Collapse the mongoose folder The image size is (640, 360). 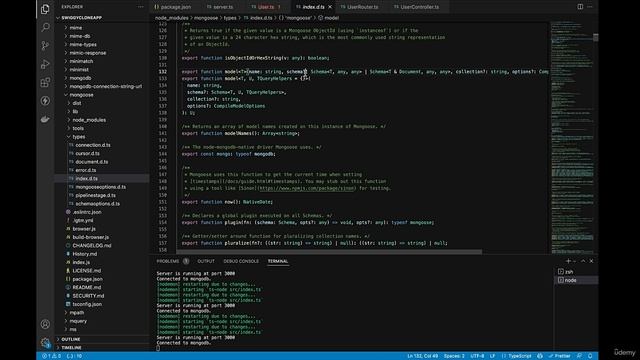point(81,95)
